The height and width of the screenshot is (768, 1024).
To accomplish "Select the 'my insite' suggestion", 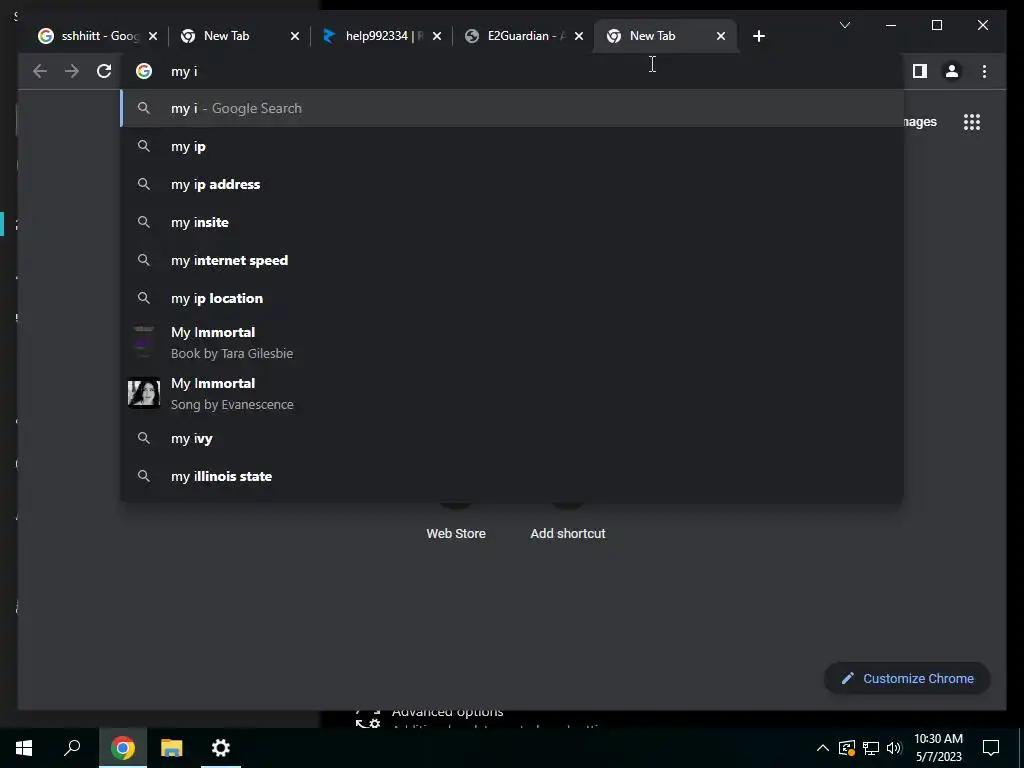I will (x=512, y=222).
